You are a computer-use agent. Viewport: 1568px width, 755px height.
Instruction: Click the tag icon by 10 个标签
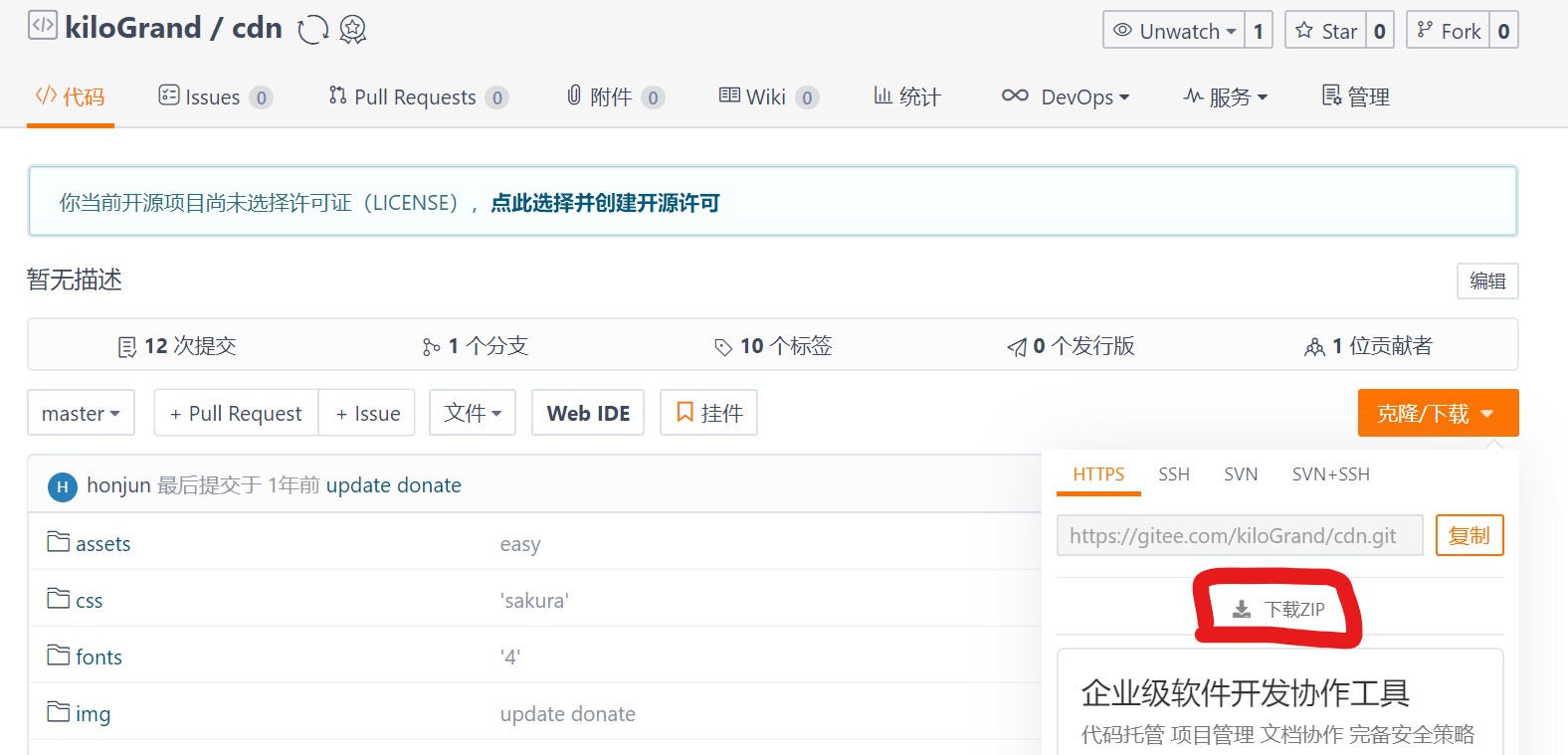pos(723,347)
